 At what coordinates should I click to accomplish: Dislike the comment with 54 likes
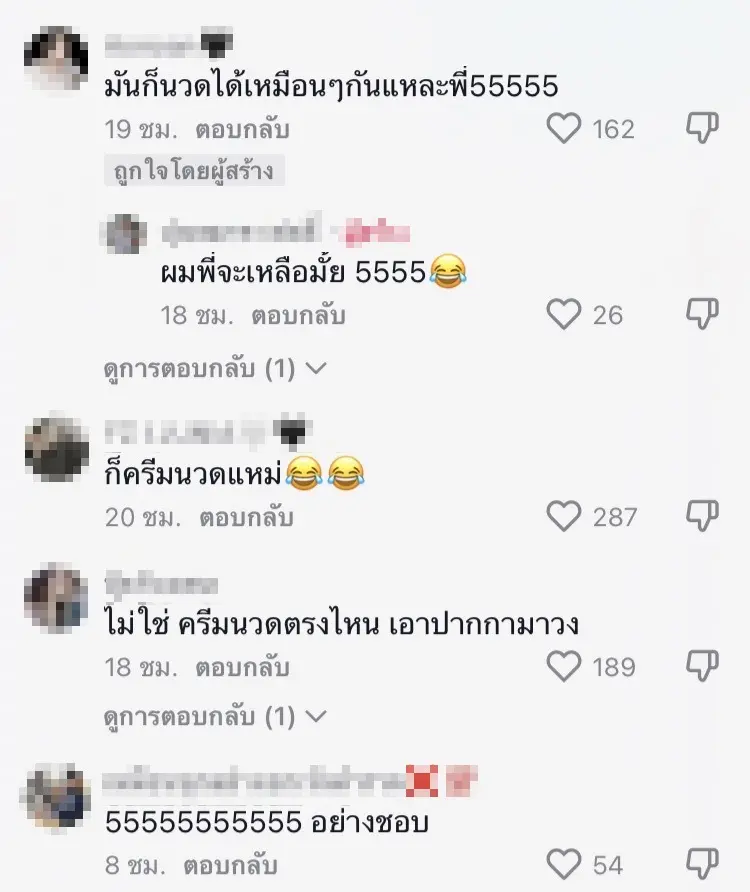tap(702, 864)
